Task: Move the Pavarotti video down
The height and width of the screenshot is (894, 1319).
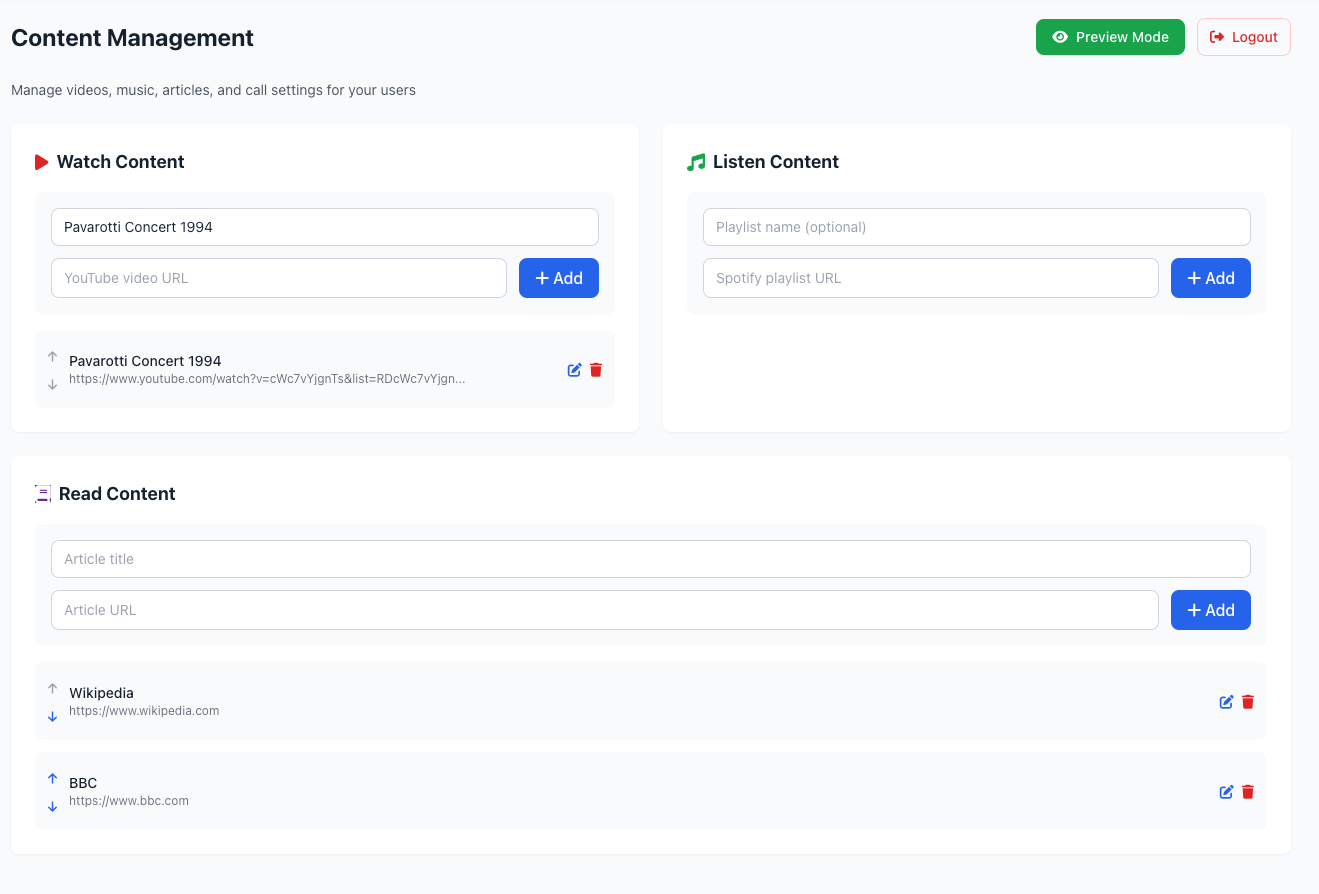Action: (53, 384)
